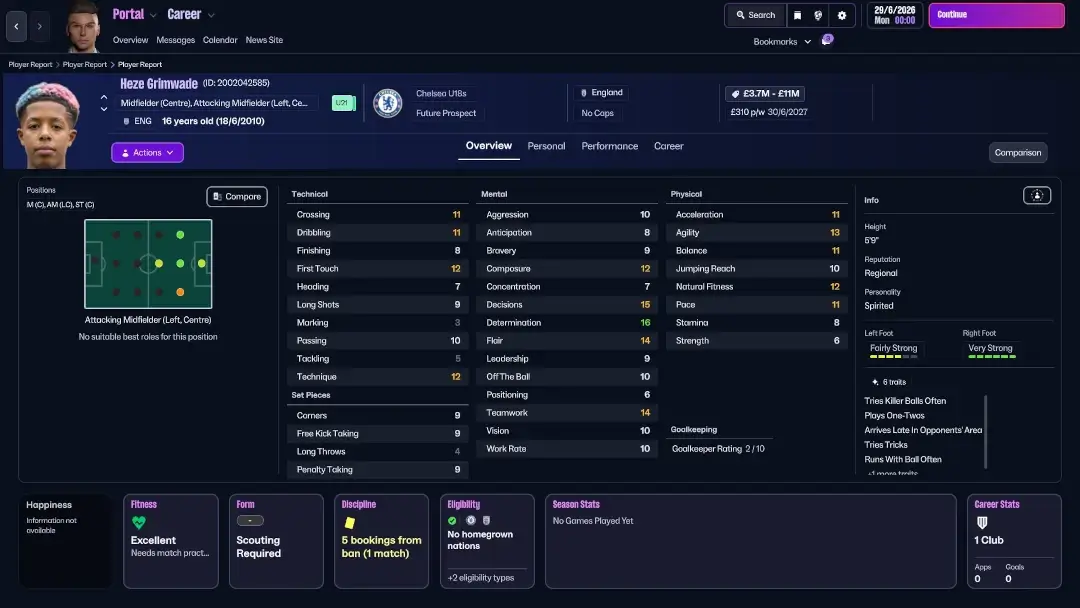
Task: Click green check Eligibility icon
Action: (452, 521)
